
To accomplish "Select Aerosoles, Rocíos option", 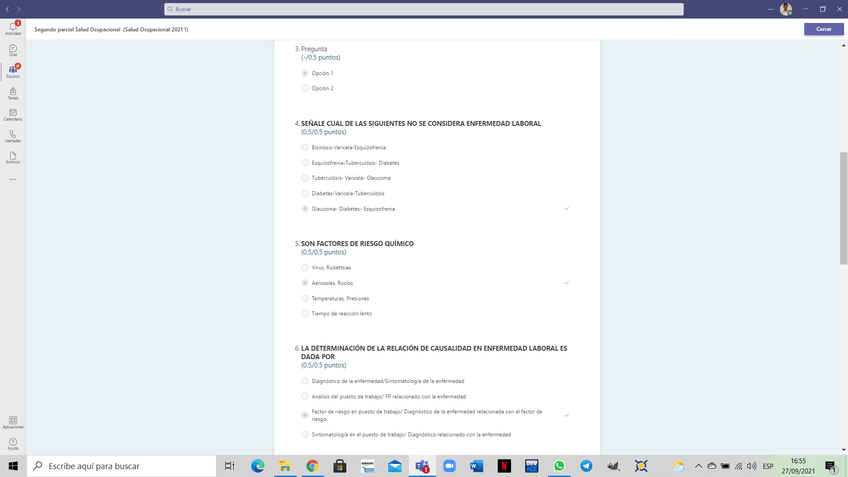I will [x=305, y=283].
